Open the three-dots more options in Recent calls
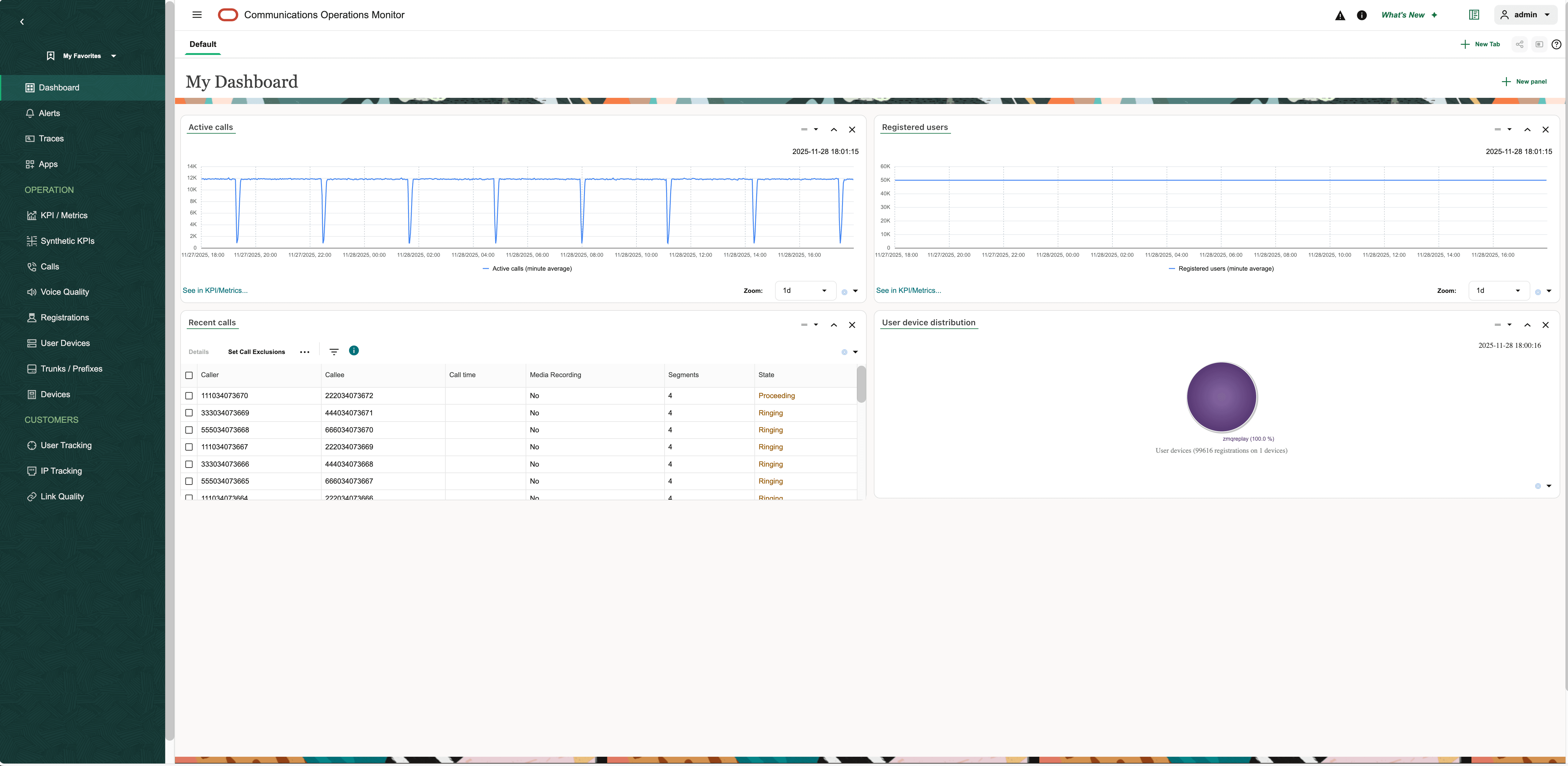The image size is (1568, 766). coord(304,352)
